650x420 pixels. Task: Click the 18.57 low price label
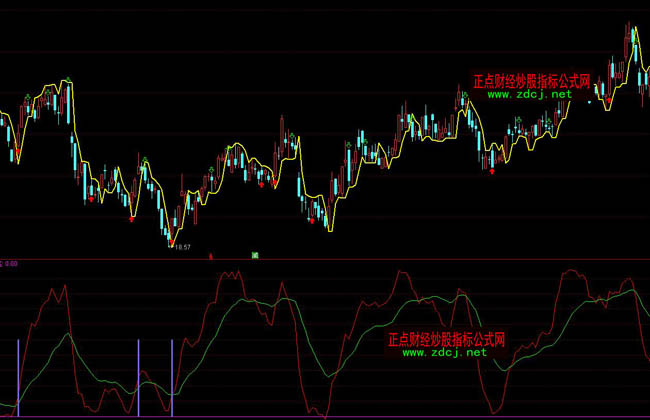coord(183,247)
